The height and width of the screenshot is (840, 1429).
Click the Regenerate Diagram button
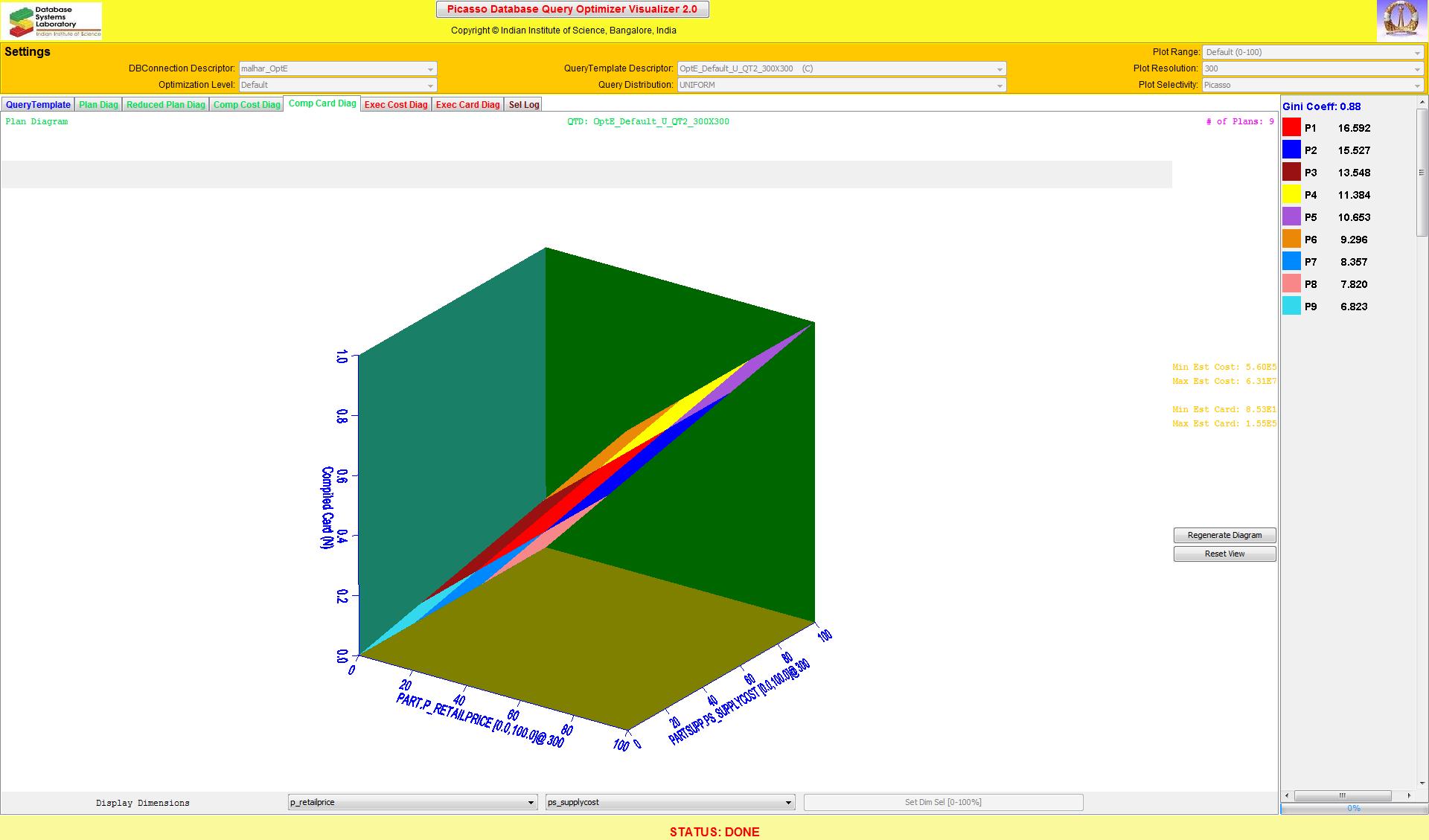pyautogui.click(x=1224, y=535)
